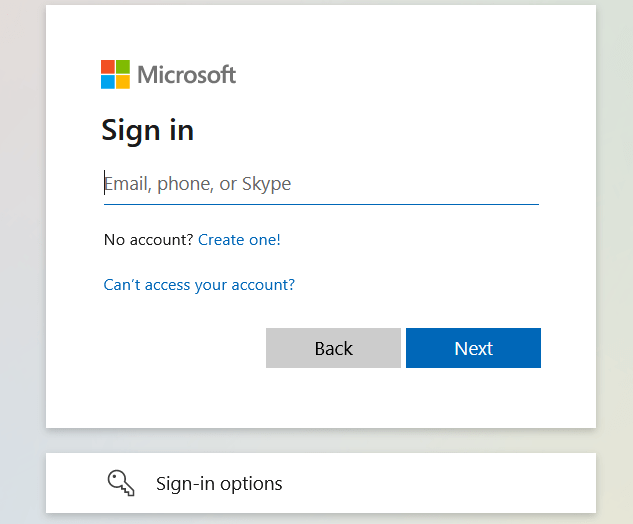Click the Microsoft wordmark text
Image resolution: width=633 pixels, height=524 pixels.
(186, 74)
